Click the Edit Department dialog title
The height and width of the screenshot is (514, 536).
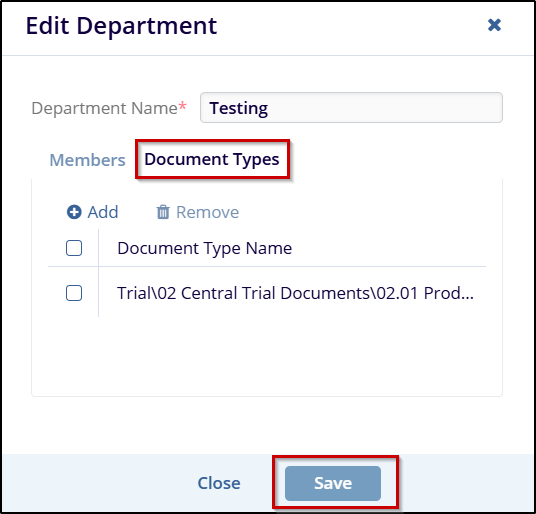coord(121,26)
